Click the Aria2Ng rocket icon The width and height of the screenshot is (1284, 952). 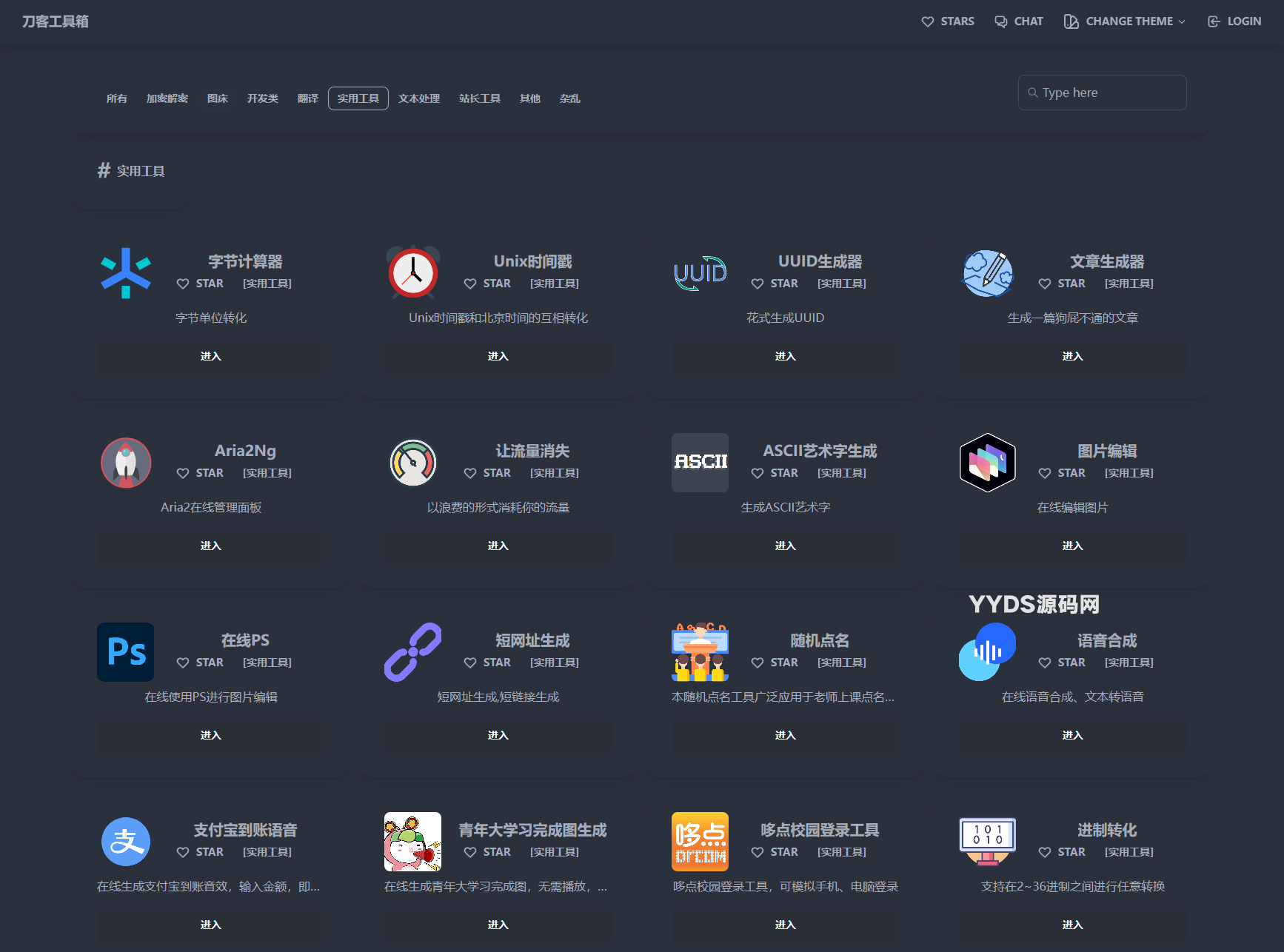tap(126, 463)
